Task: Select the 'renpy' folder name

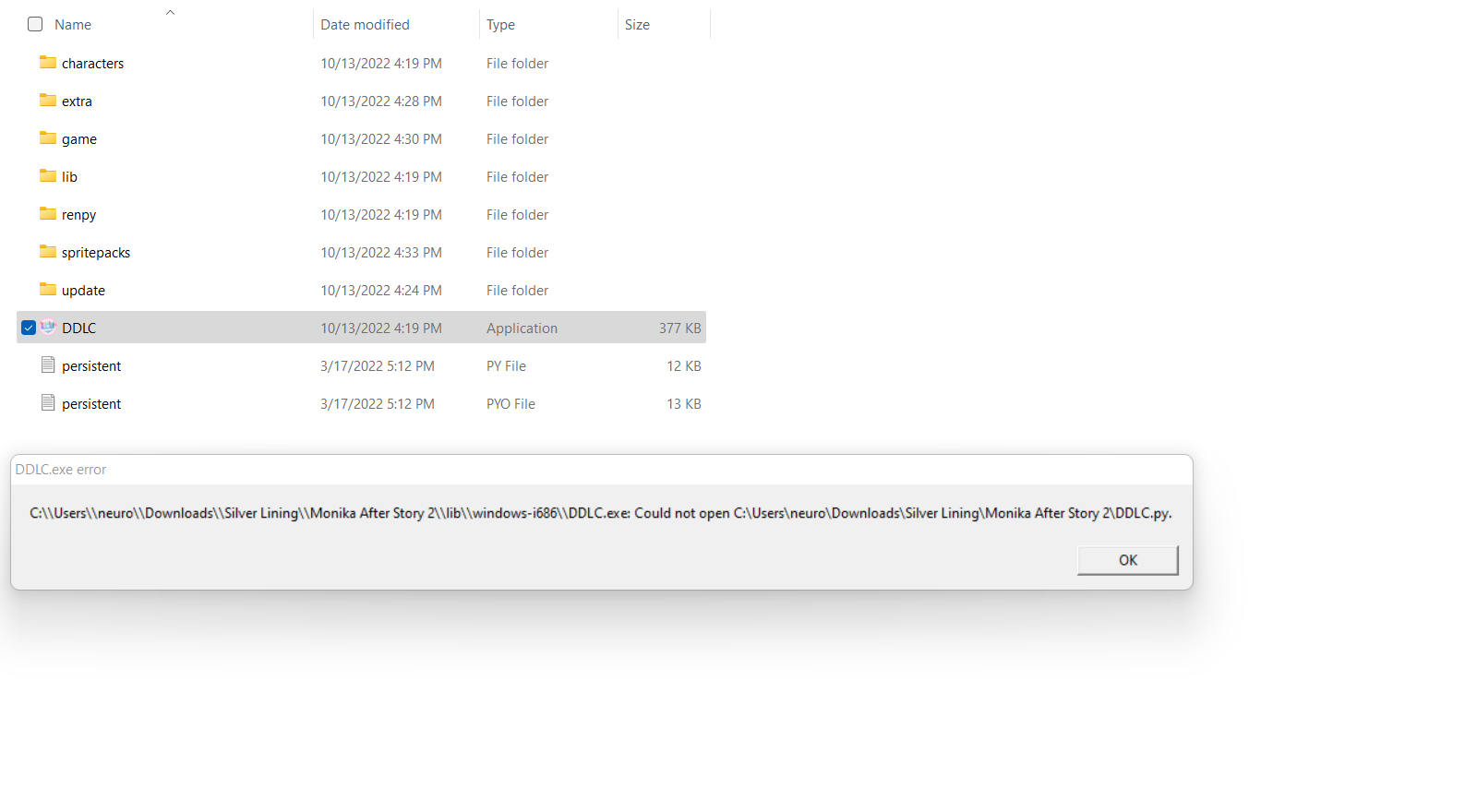Action: (x=78, y=215)
